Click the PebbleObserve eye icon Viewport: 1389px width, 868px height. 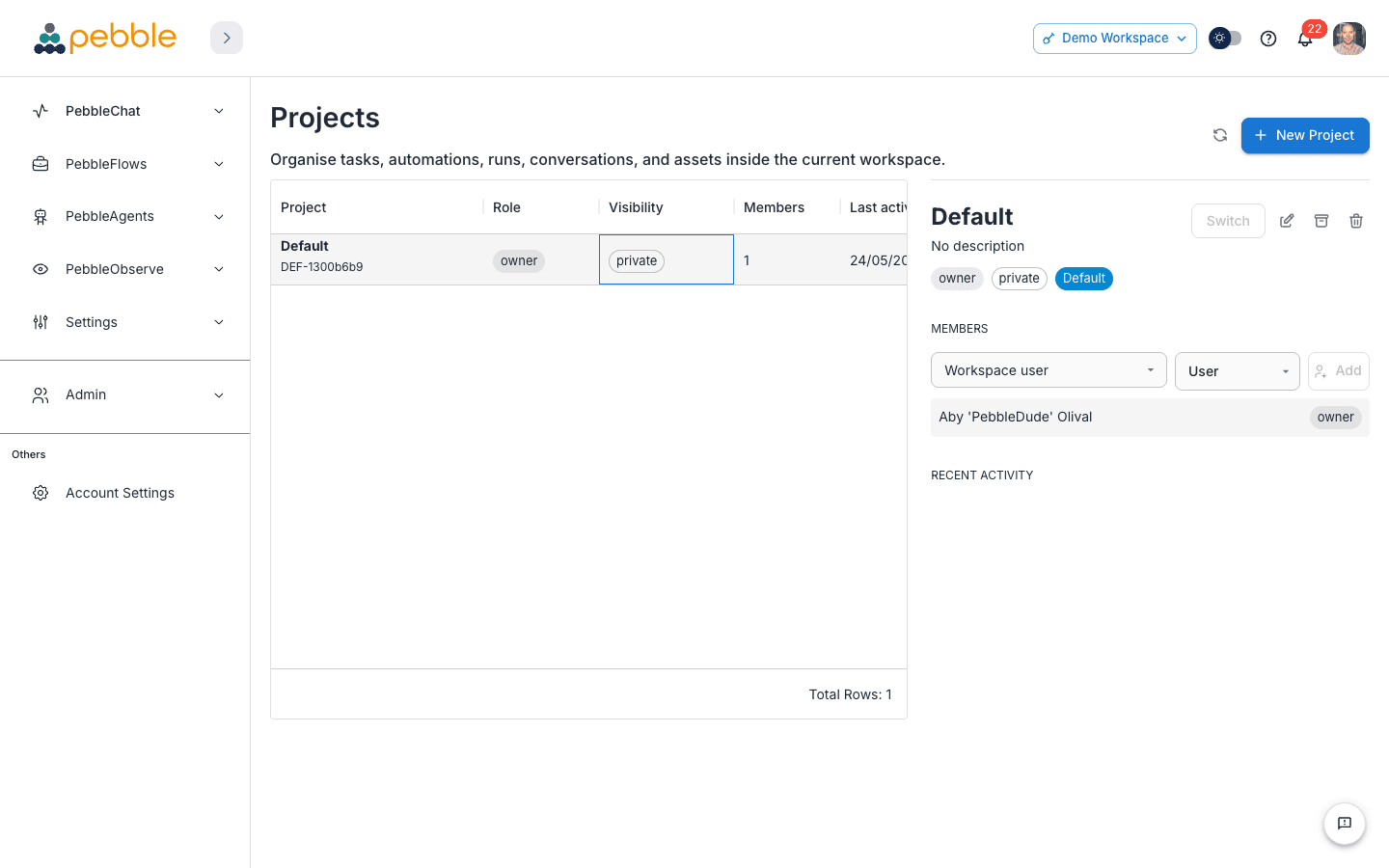coord(41,269)
